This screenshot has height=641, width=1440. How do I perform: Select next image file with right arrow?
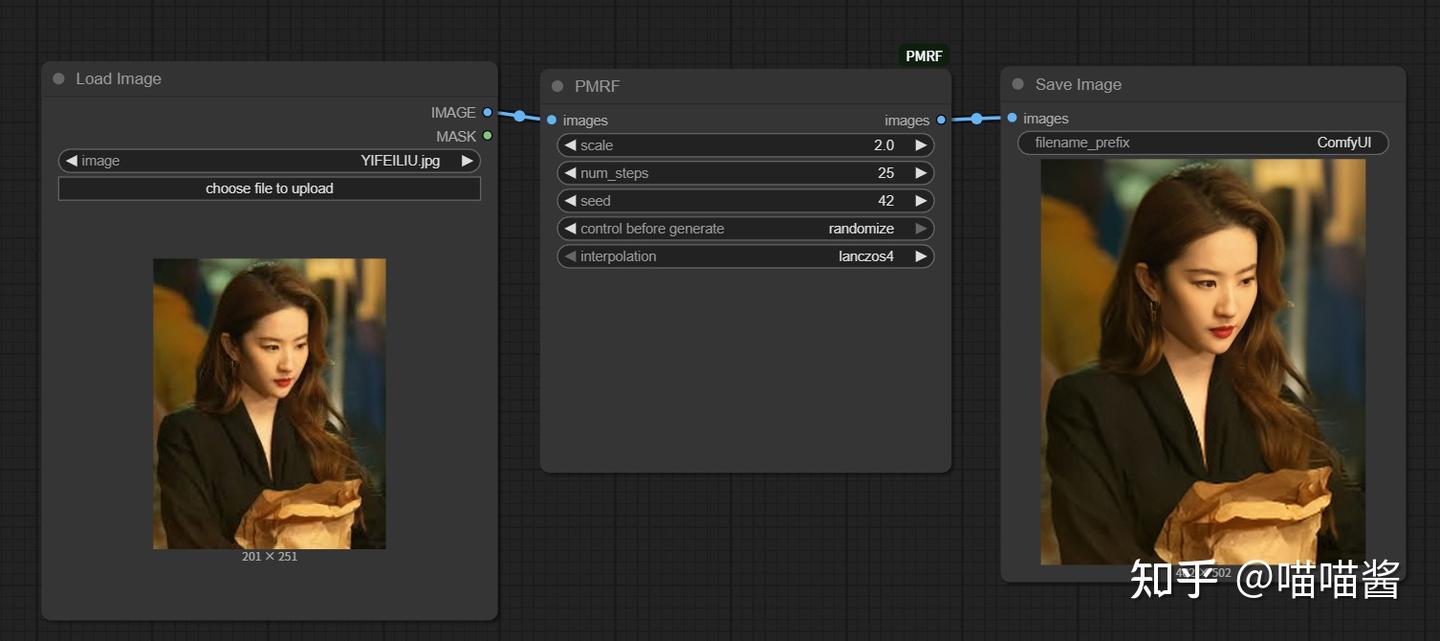[467, 161]
